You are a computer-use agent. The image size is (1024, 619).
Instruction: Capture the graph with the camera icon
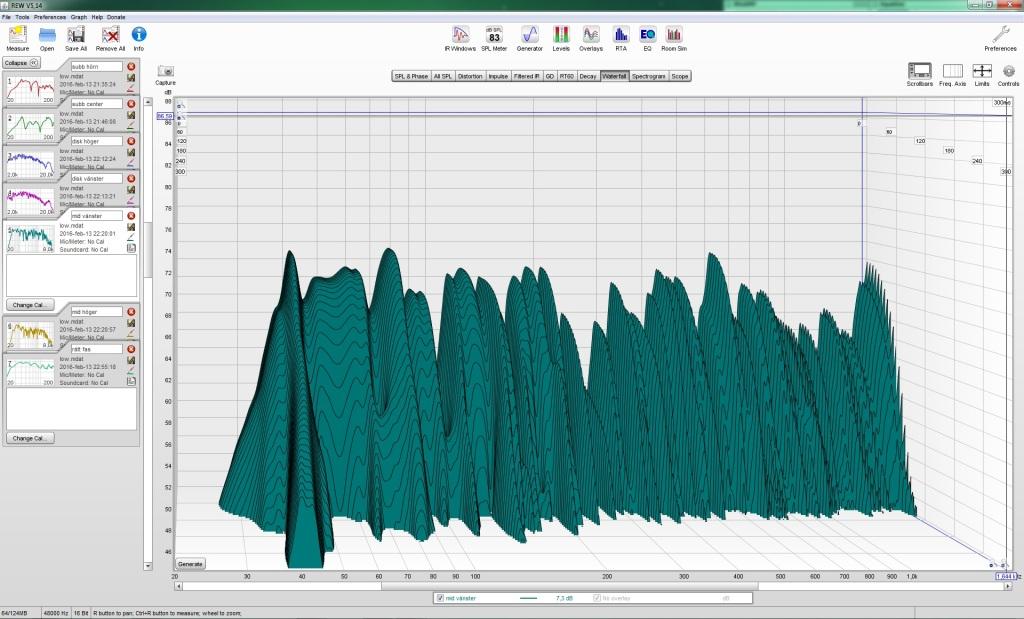166,71
